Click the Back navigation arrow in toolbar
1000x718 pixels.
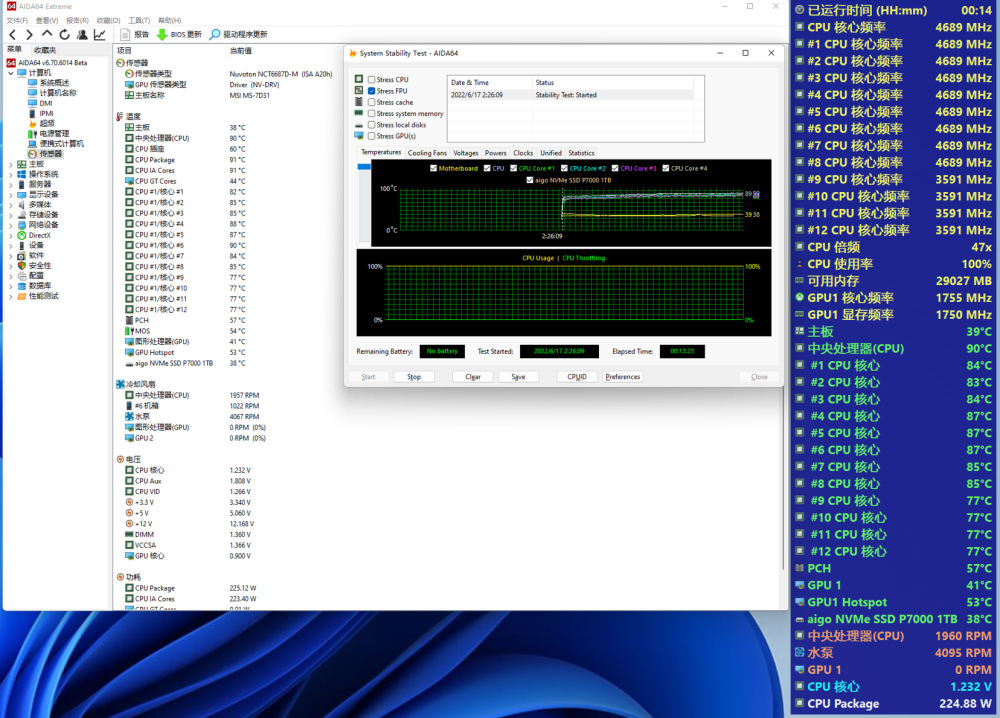13,34
